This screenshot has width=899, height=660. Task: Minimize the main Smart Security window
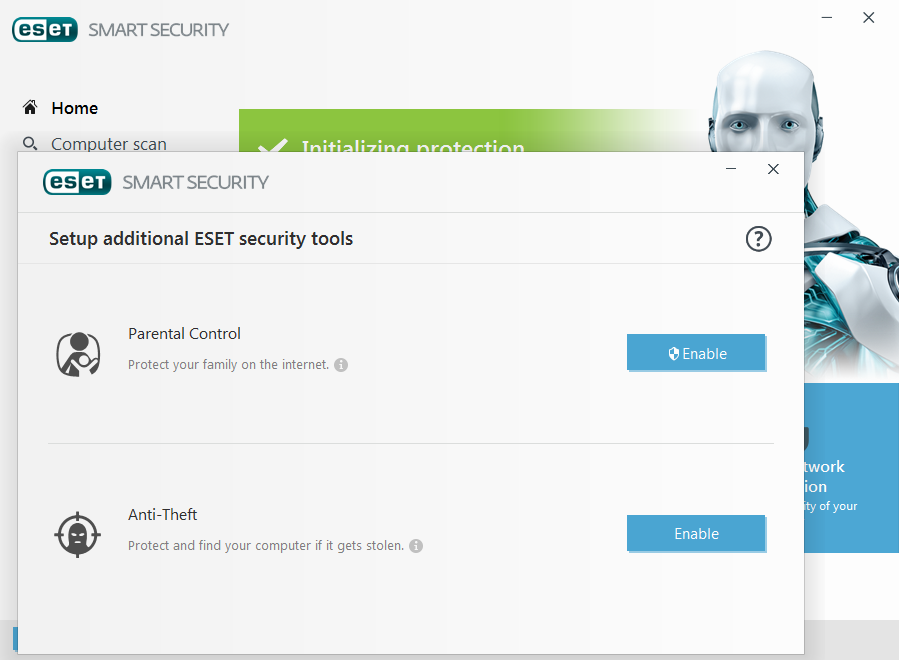click(827, 17)
